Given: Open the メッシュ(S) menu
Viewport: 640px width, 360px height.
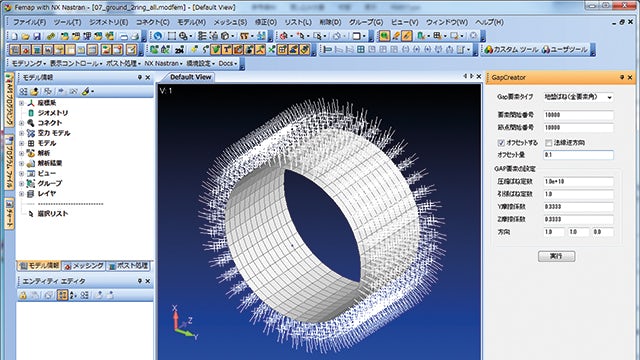Looking at the screenshot, I should tap(230, 22).
